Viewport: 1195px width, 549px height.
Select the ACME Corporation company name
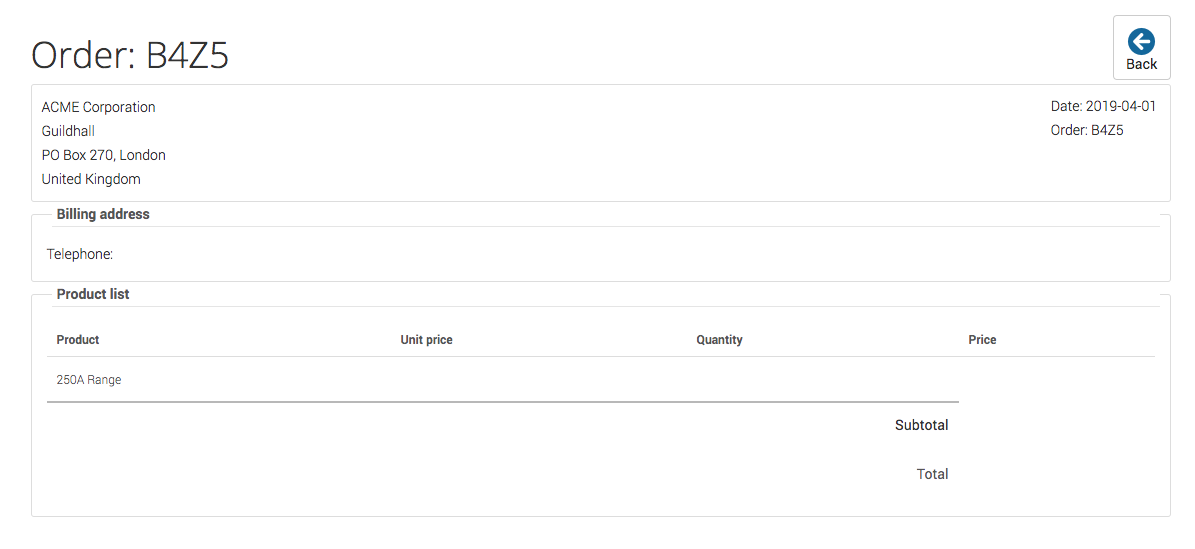98,107
